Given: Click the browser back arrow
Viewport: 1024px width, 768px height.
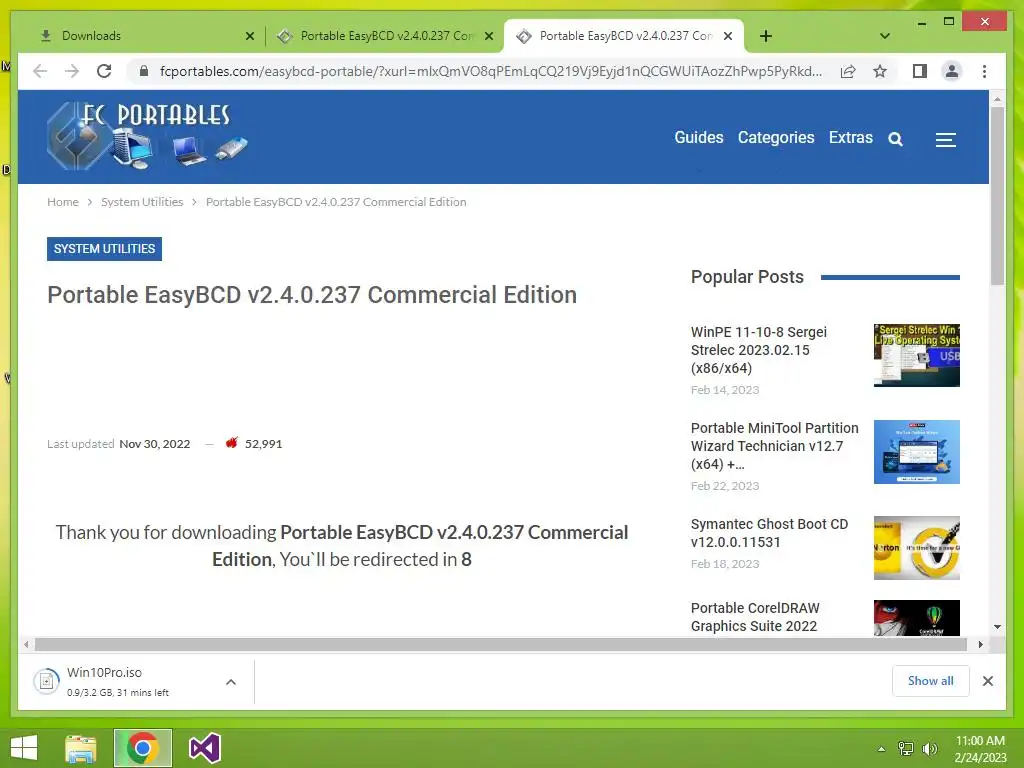Looking at the screenshot, I should coord(40,71).
